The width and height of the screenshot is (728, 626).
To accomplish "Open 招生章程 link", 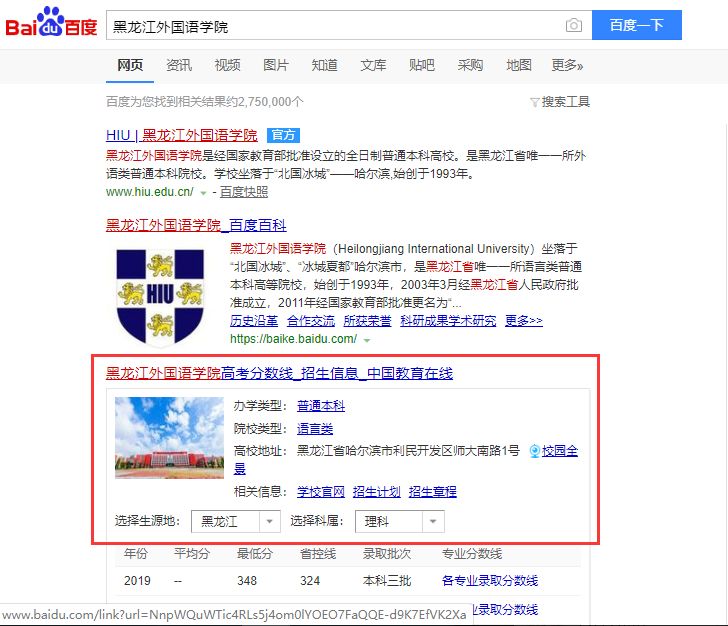I will click(433, 492).
